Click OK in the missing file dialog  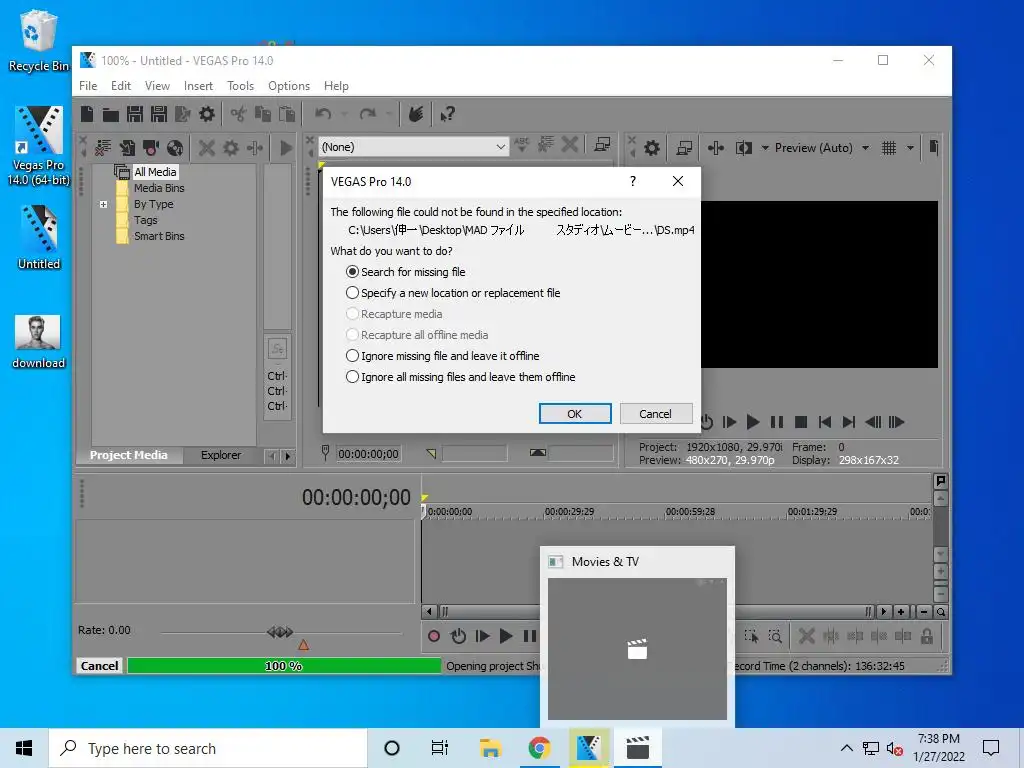point(575,413)
